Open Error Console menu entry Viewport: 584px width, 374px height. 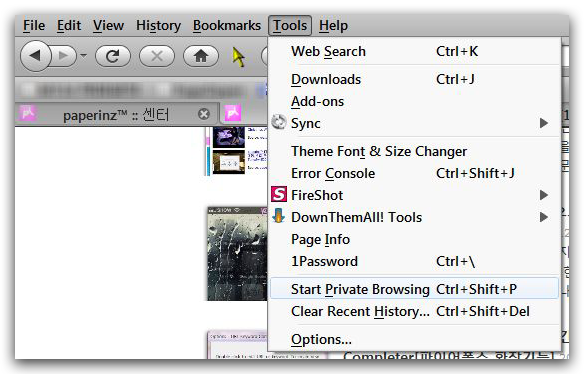(x=414, y=173)
